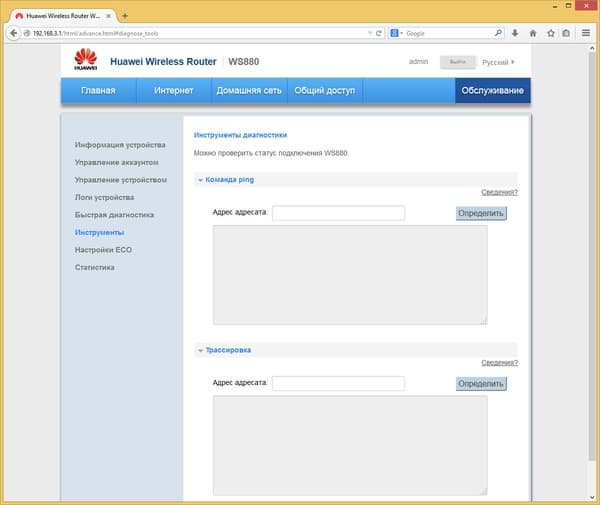The height and width of the screenshot is (505, 600).
Task: Click the WS880 model label
Action: coord(244,62)
